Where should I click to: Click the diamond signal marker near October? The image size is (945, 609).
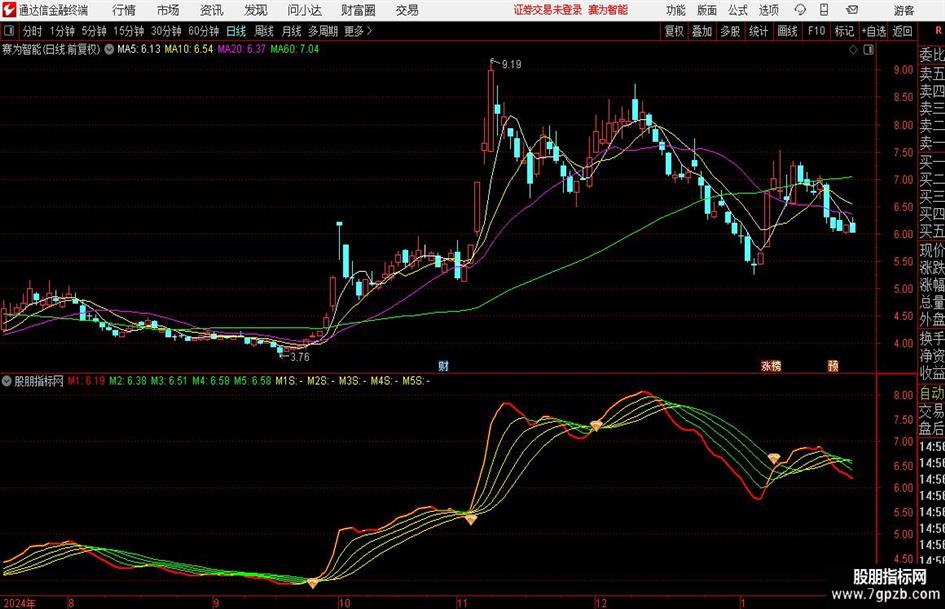click(x=313, y=583)
